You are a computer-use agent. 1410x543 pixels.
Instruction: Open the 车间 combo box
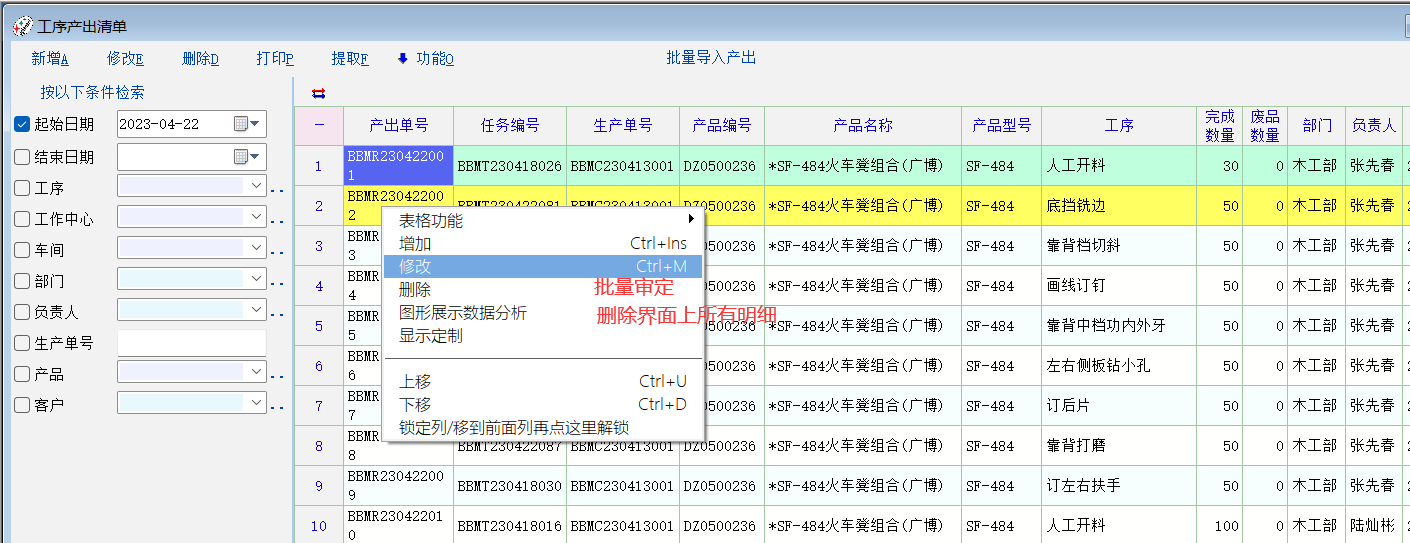click(x=256, y=248)
